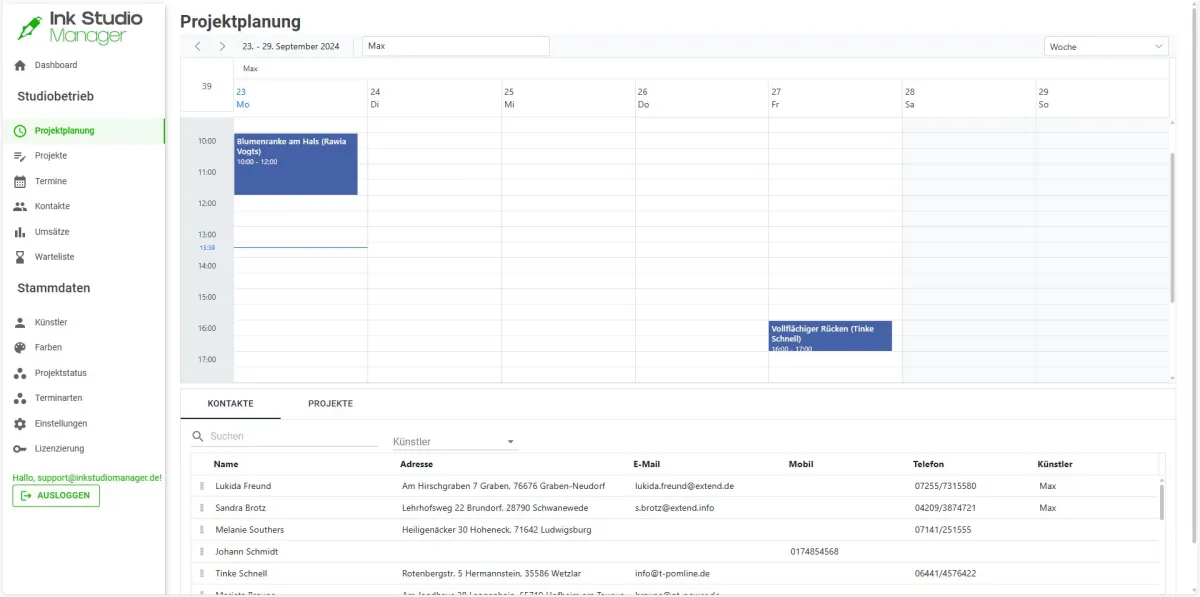Open Künstler using the person icon
Screen dimensions: 1200x597
(x=19, y=322)
